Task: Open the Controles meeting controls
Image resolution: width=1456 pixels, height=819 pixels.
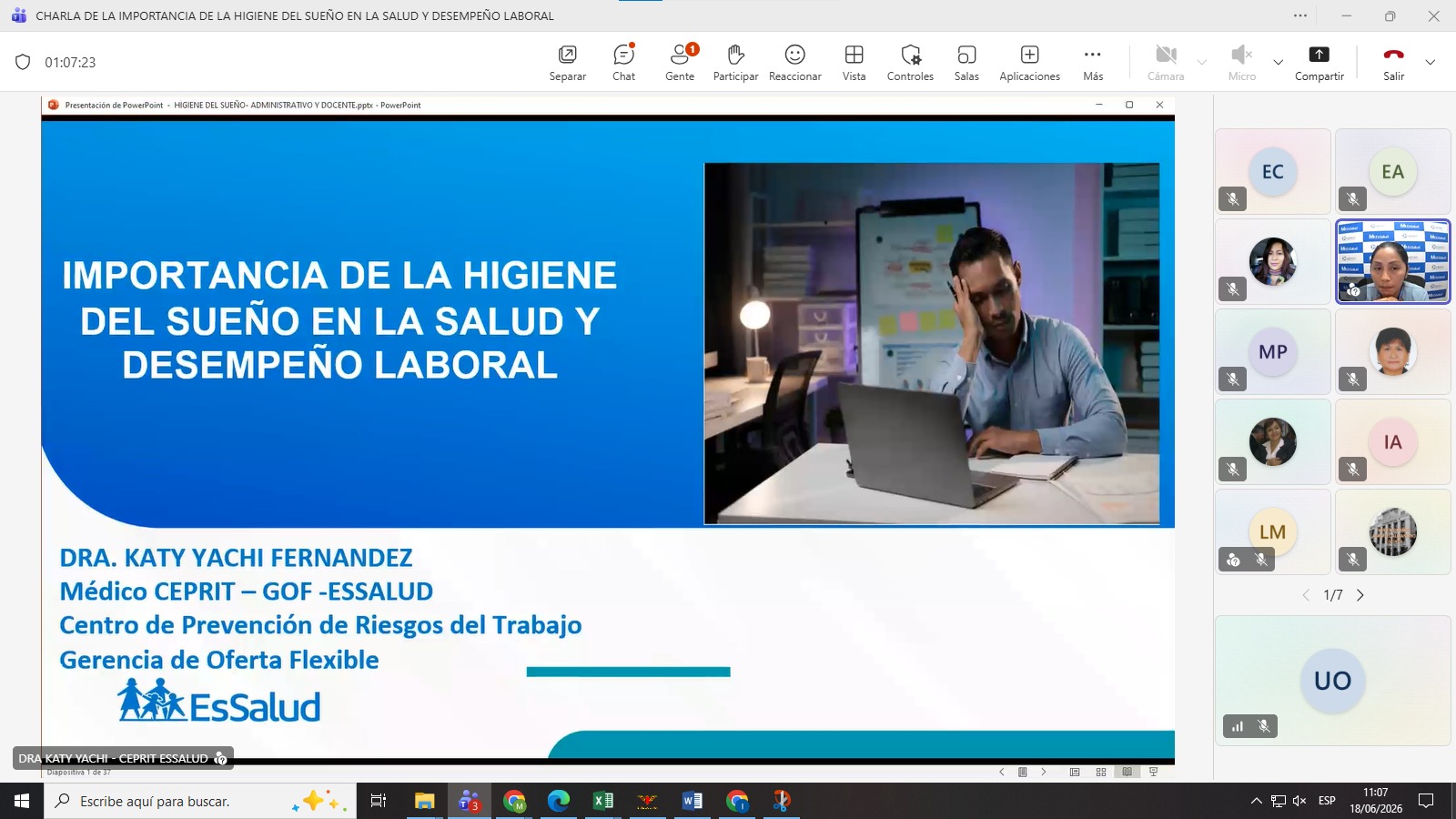Action: [x=910, y=62]
